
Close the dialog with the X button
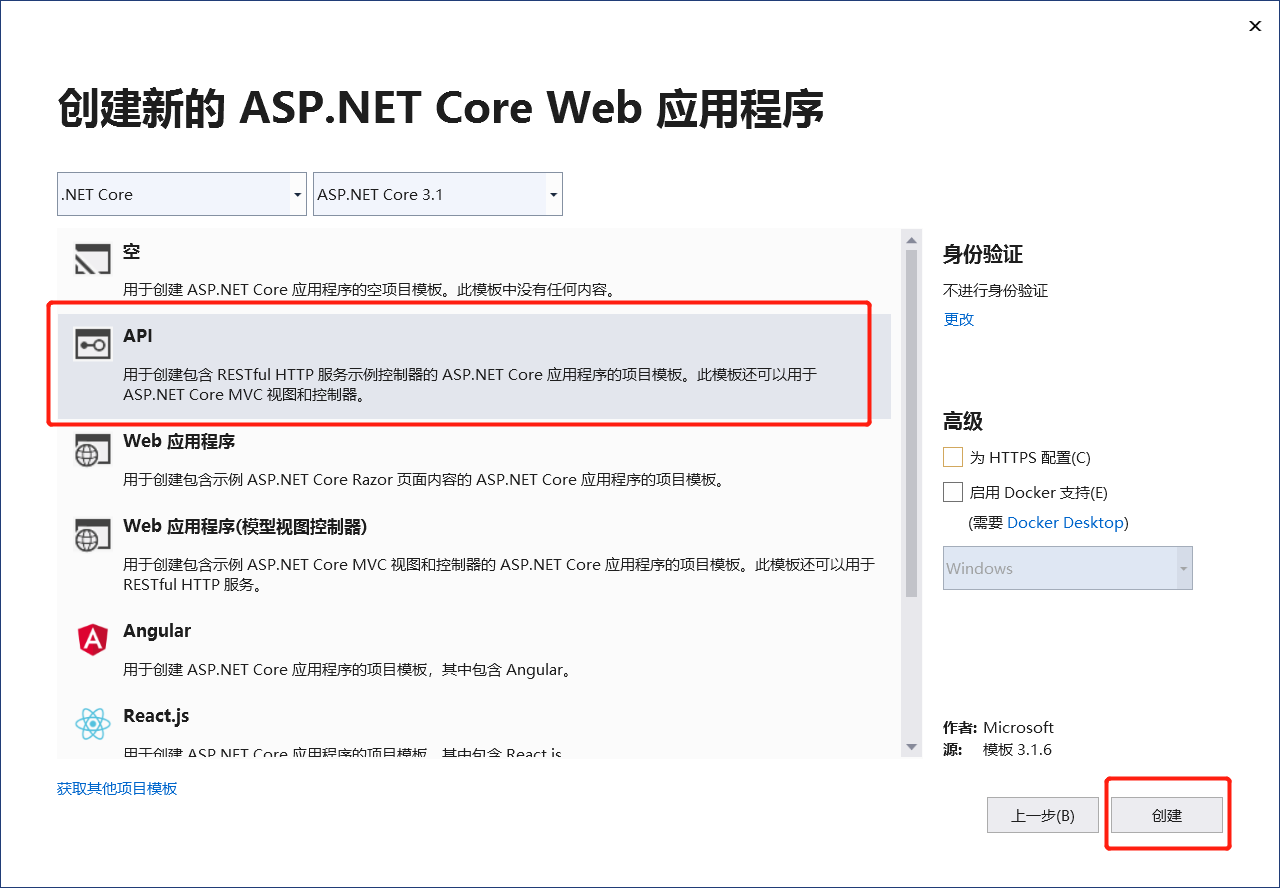point(1255,27)
